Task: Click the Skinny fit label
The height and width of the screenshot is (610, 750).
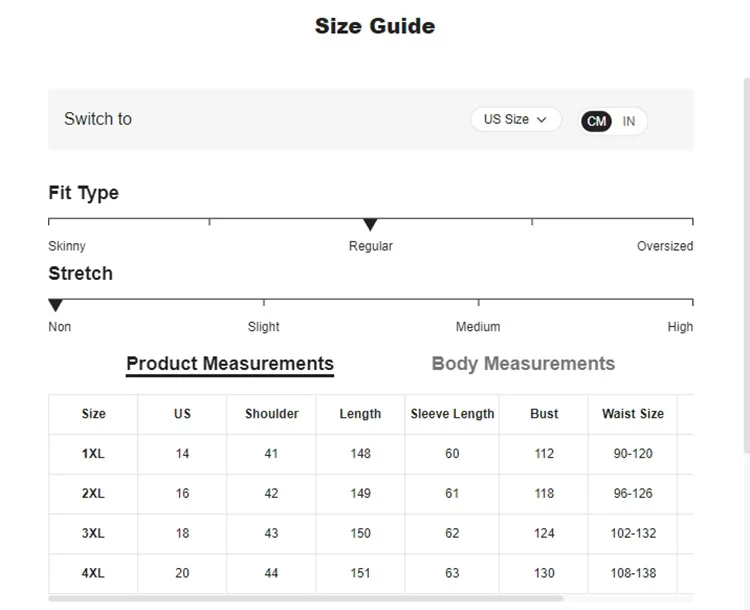Action: click(x=67, y=246)
